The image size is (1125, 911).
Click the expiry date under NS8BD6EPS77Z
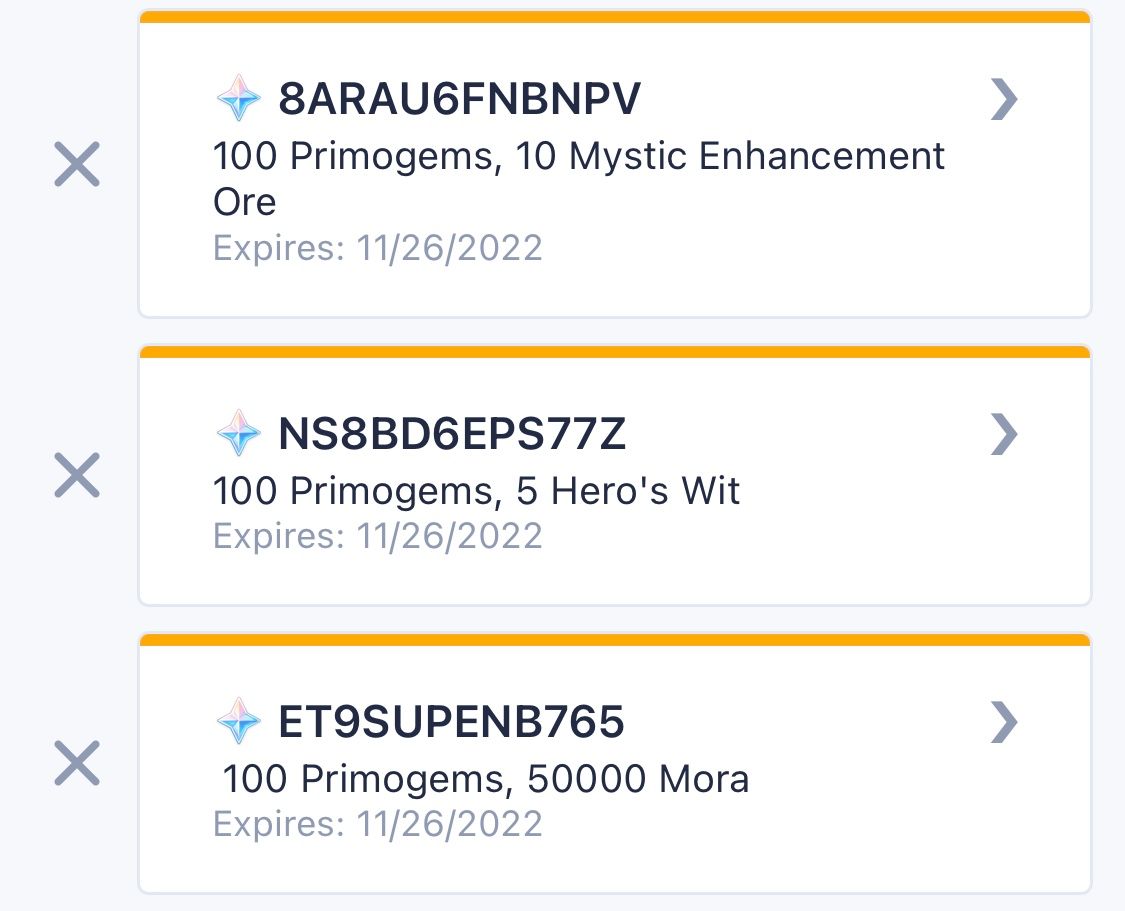tap(377, 535)
